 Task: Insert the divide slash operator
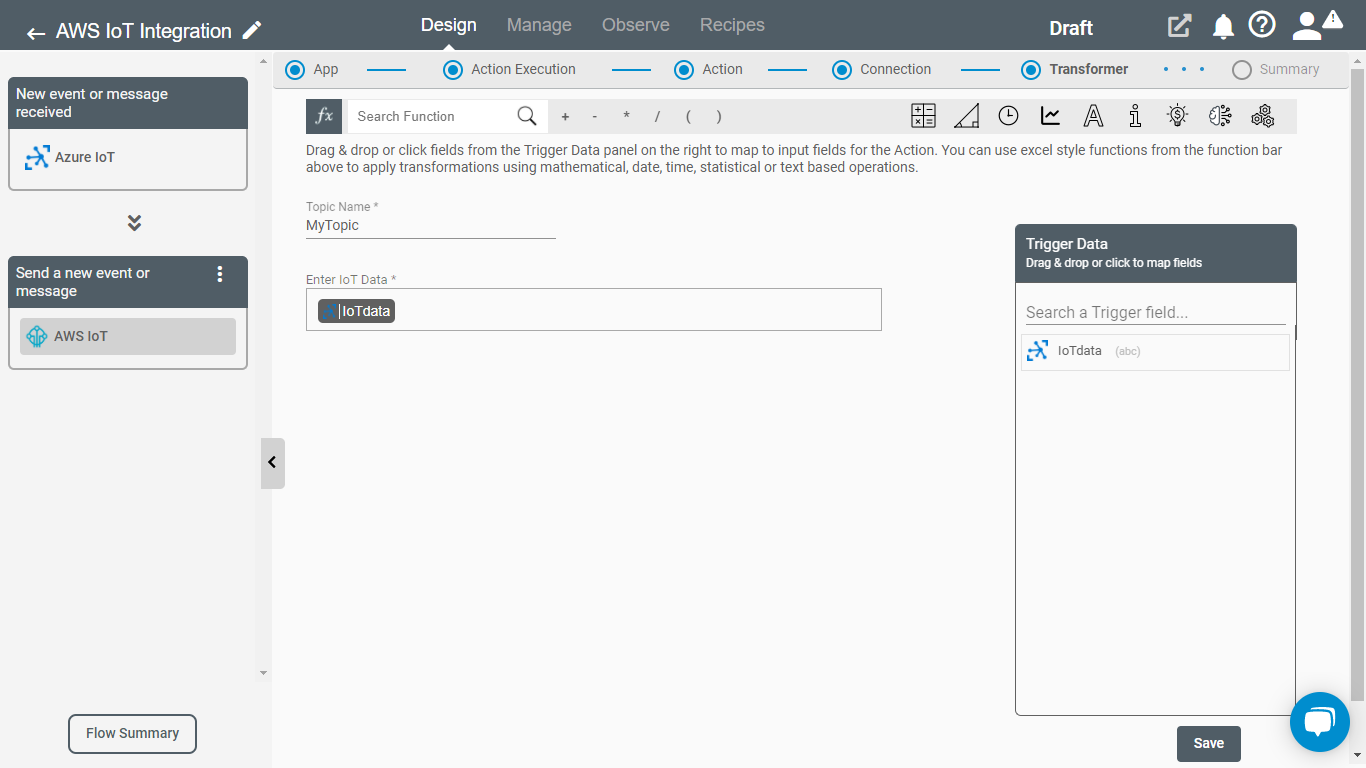(657, 117)
